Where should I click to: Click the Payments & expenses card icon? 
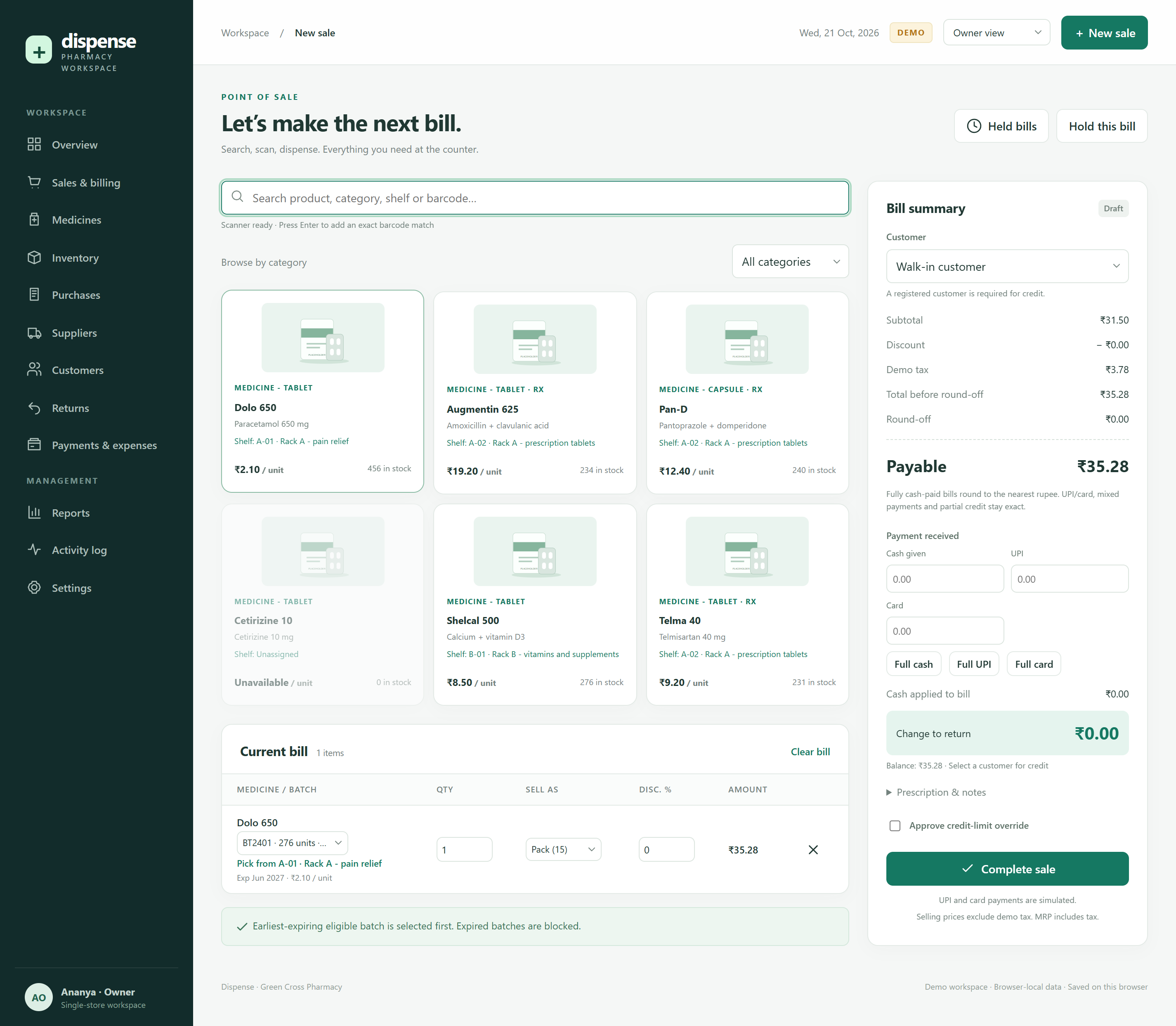pos(34,445)
